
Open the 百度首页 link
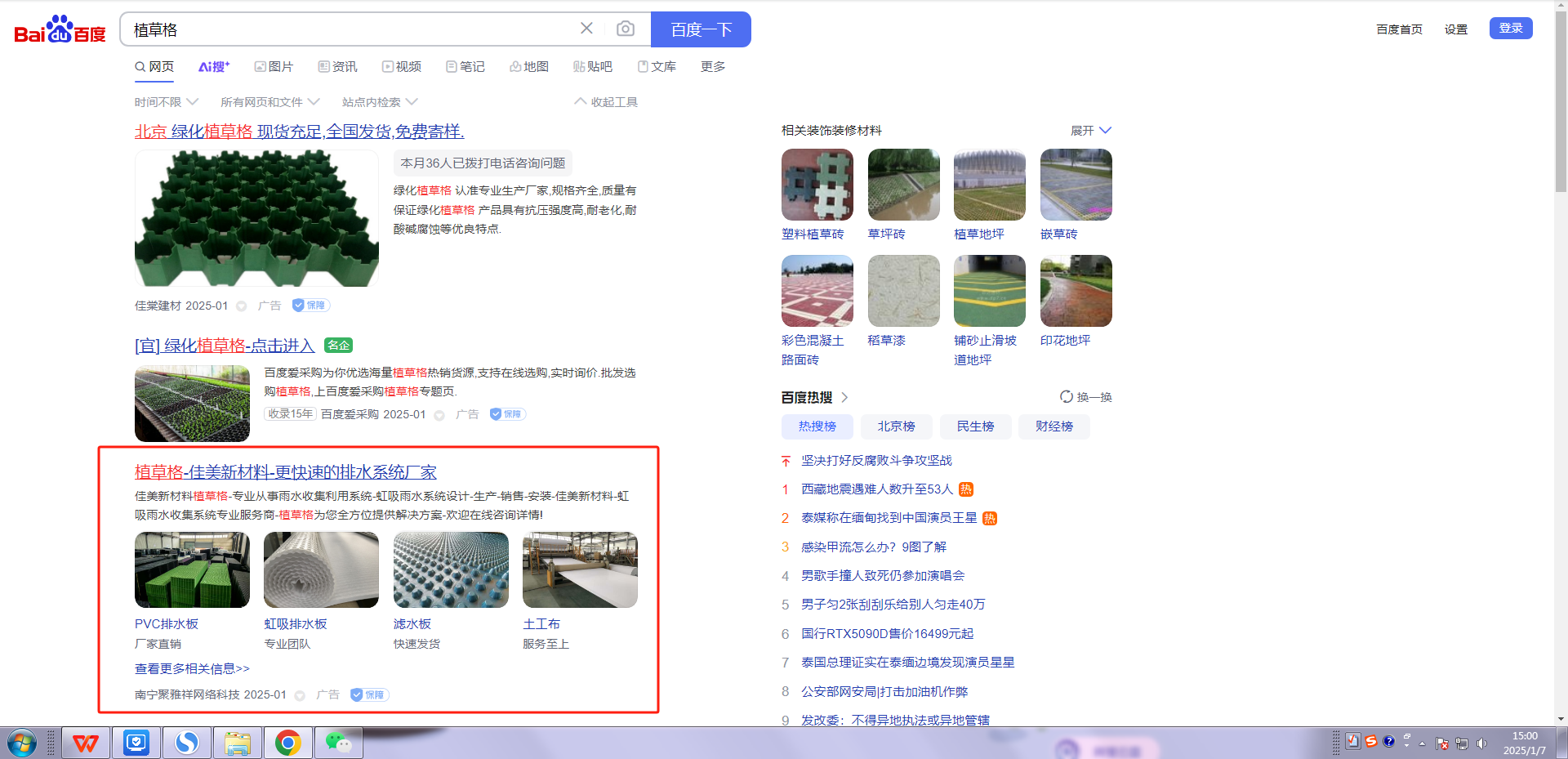pyautogui.click(x=1399, y=29)
